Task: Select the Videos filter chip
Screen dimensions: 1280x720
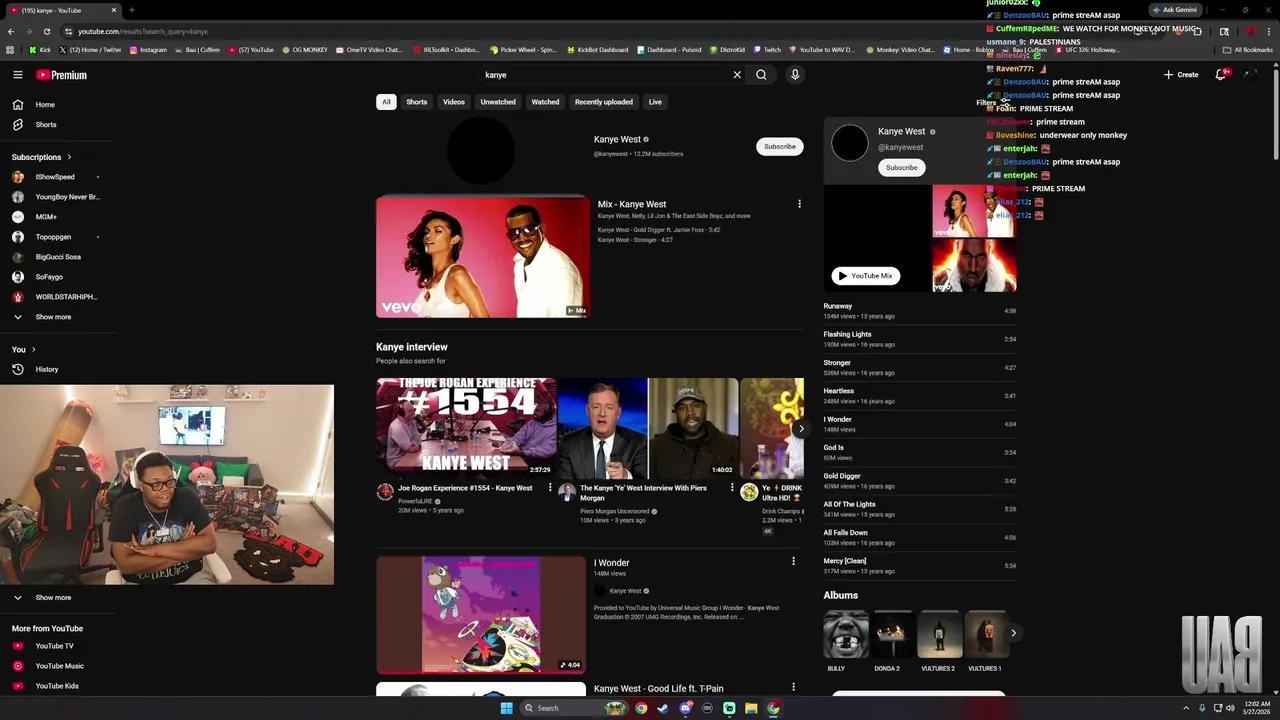Action: tap(454, 102)
